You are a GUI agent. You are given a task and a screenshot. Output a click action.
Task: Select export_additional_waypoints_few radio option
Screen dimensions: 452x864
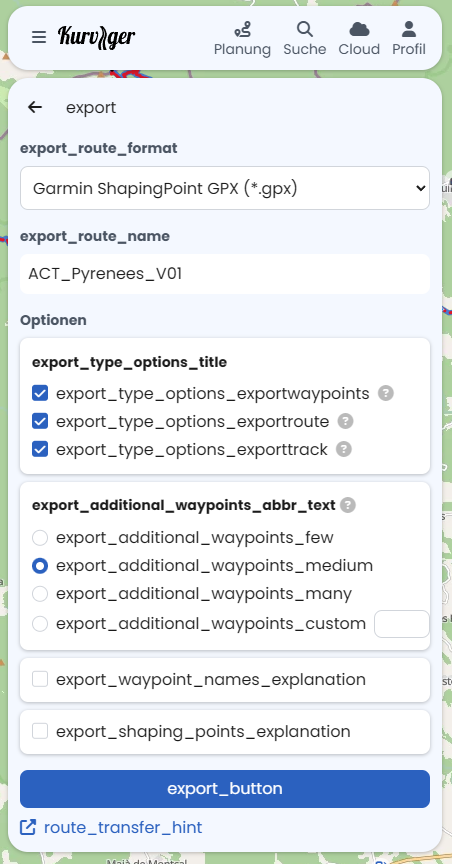pyautogui.click(x=40, y=537)
